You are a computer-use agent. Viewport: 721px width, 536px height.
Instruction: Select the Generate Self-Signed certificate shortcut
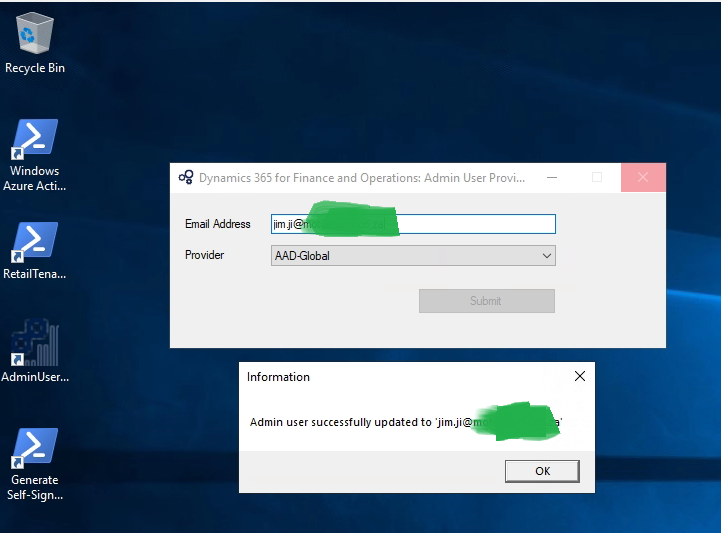tap(35, 464)
